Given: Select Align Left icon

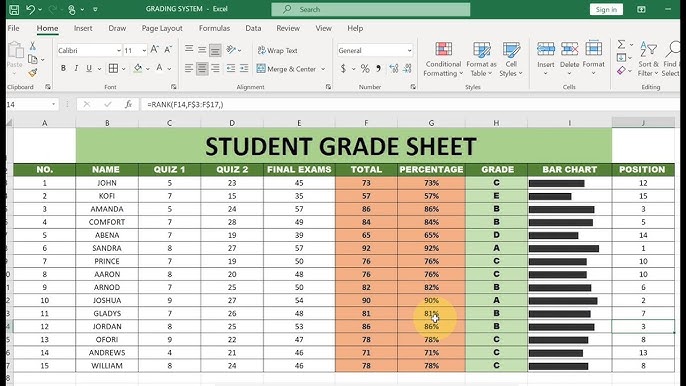Looking at the screenshot, I should pos(189,68).
